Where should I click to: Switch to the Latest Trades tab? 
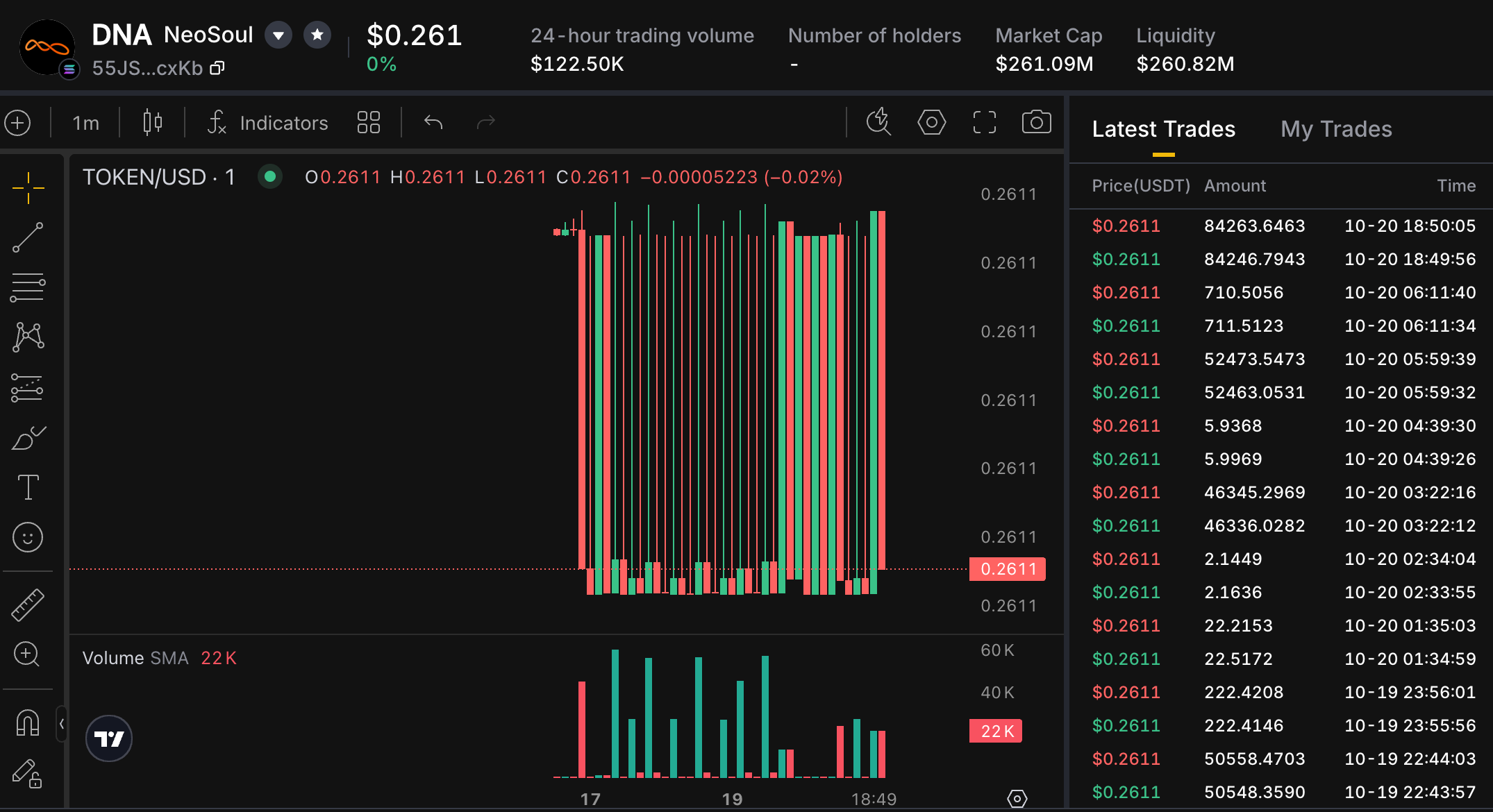click(x=1163, y=129)
